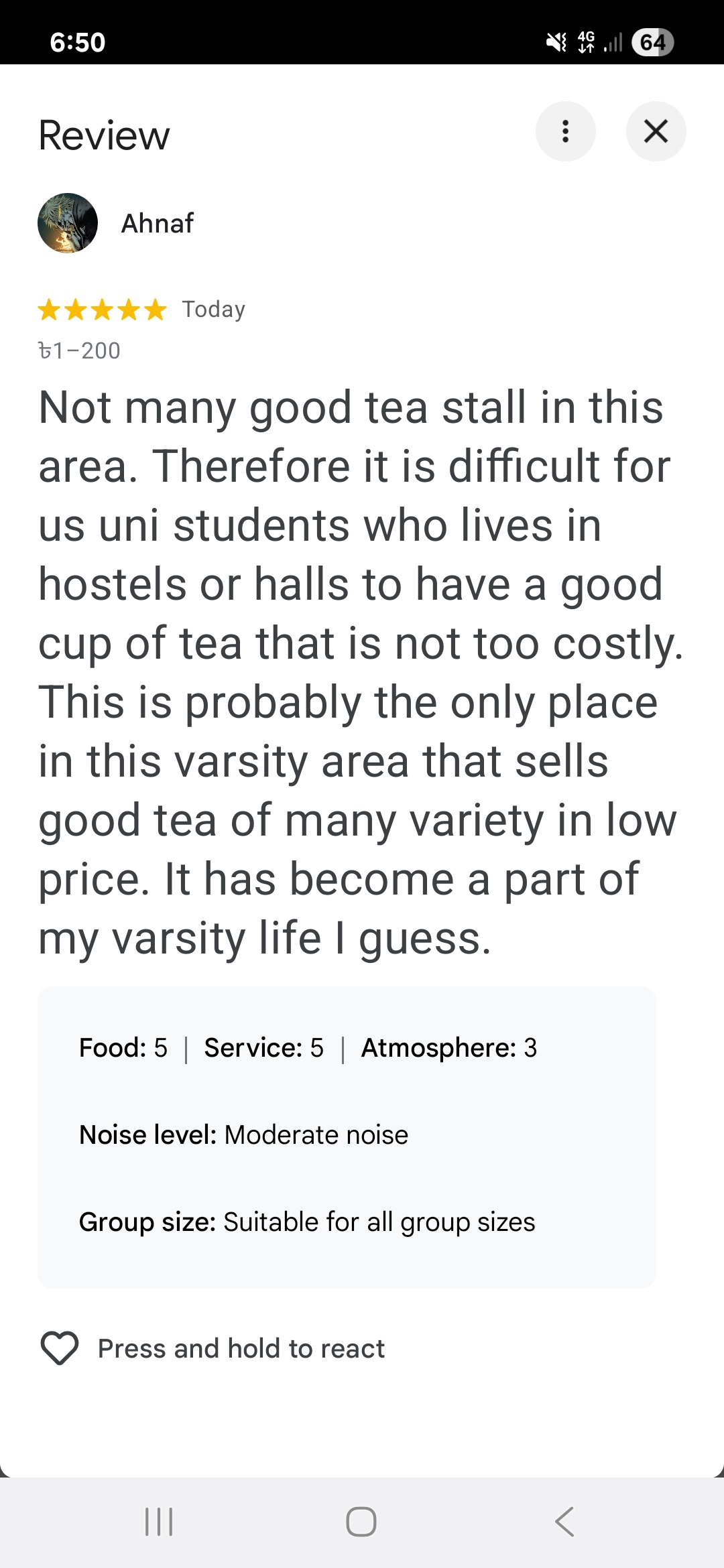
Task: Tap the 6:50 clock in status bar
Action: (x=78, y=42)
